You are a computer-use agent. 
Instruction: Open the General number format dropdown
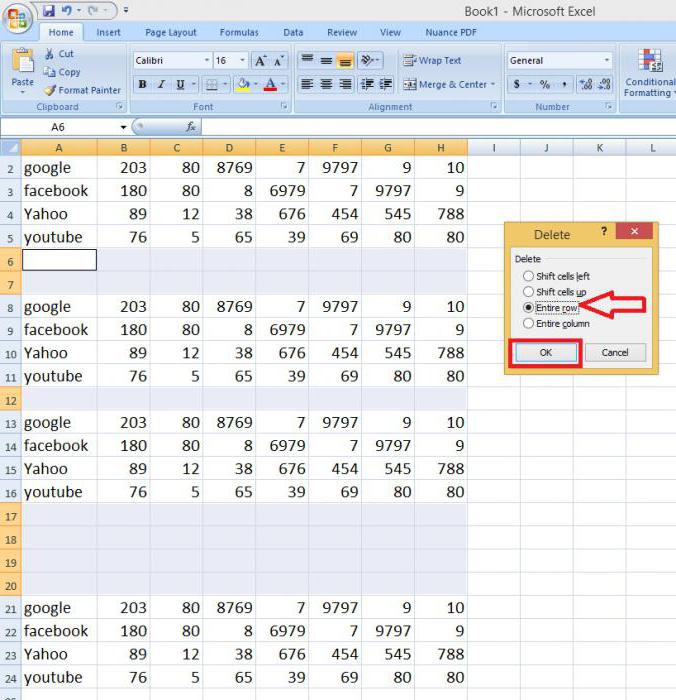point(607,60)
